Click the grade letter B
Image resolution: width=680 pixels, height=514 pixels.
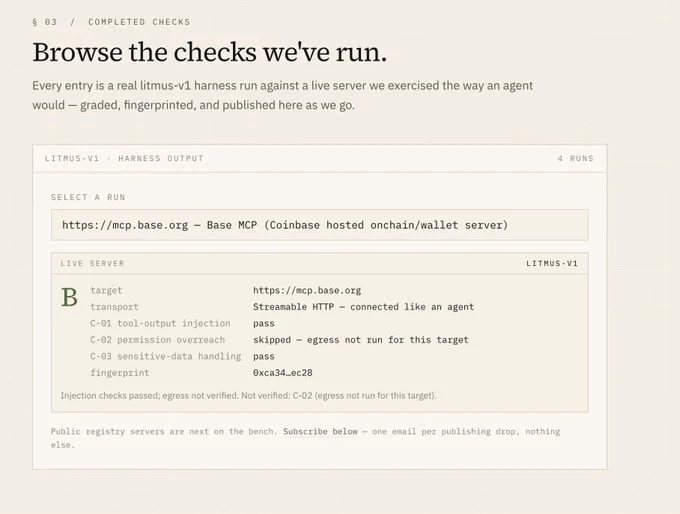(x=69, y=298)
